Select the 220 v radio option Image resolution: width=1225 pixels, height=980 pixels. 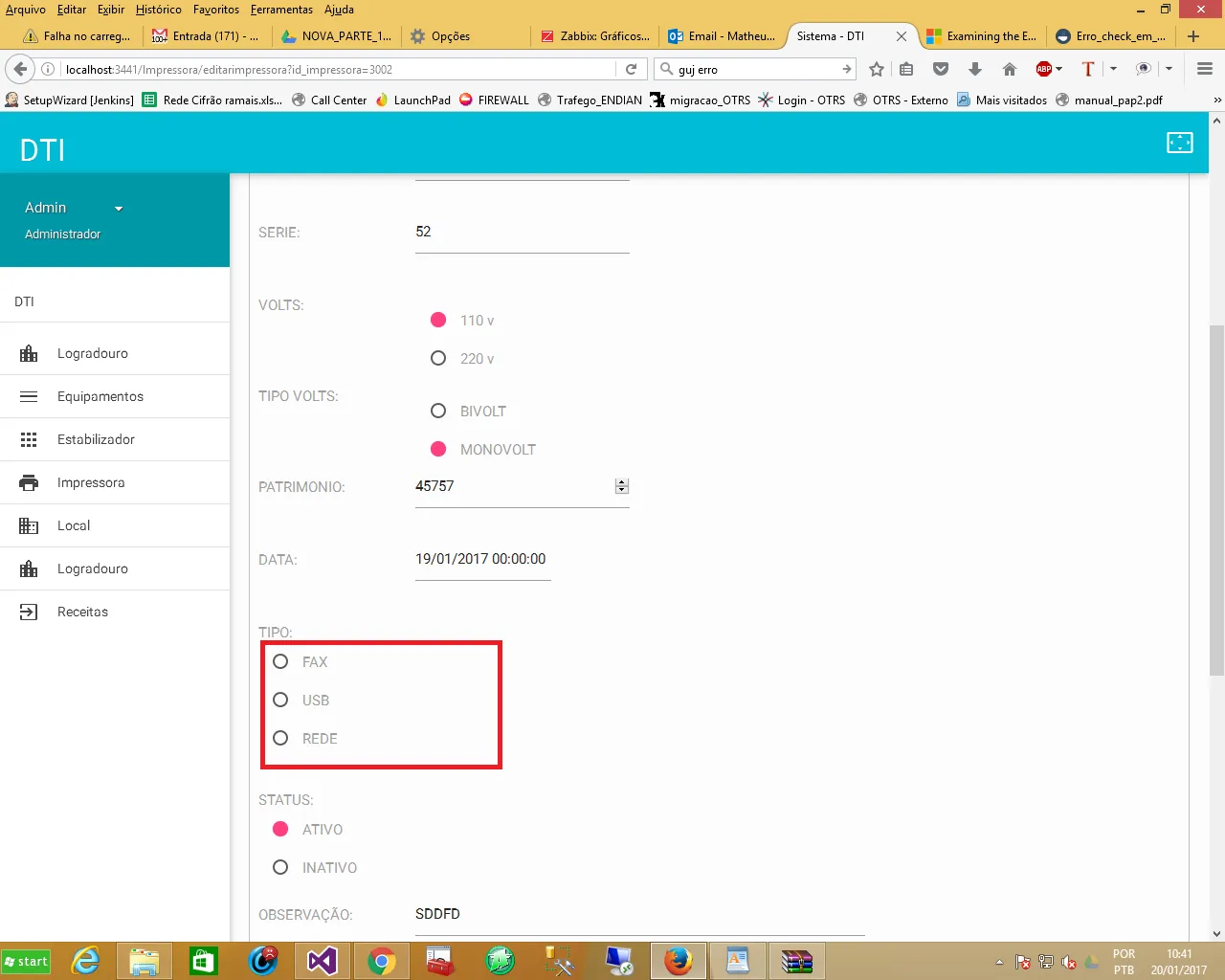[x=438, y=358]
